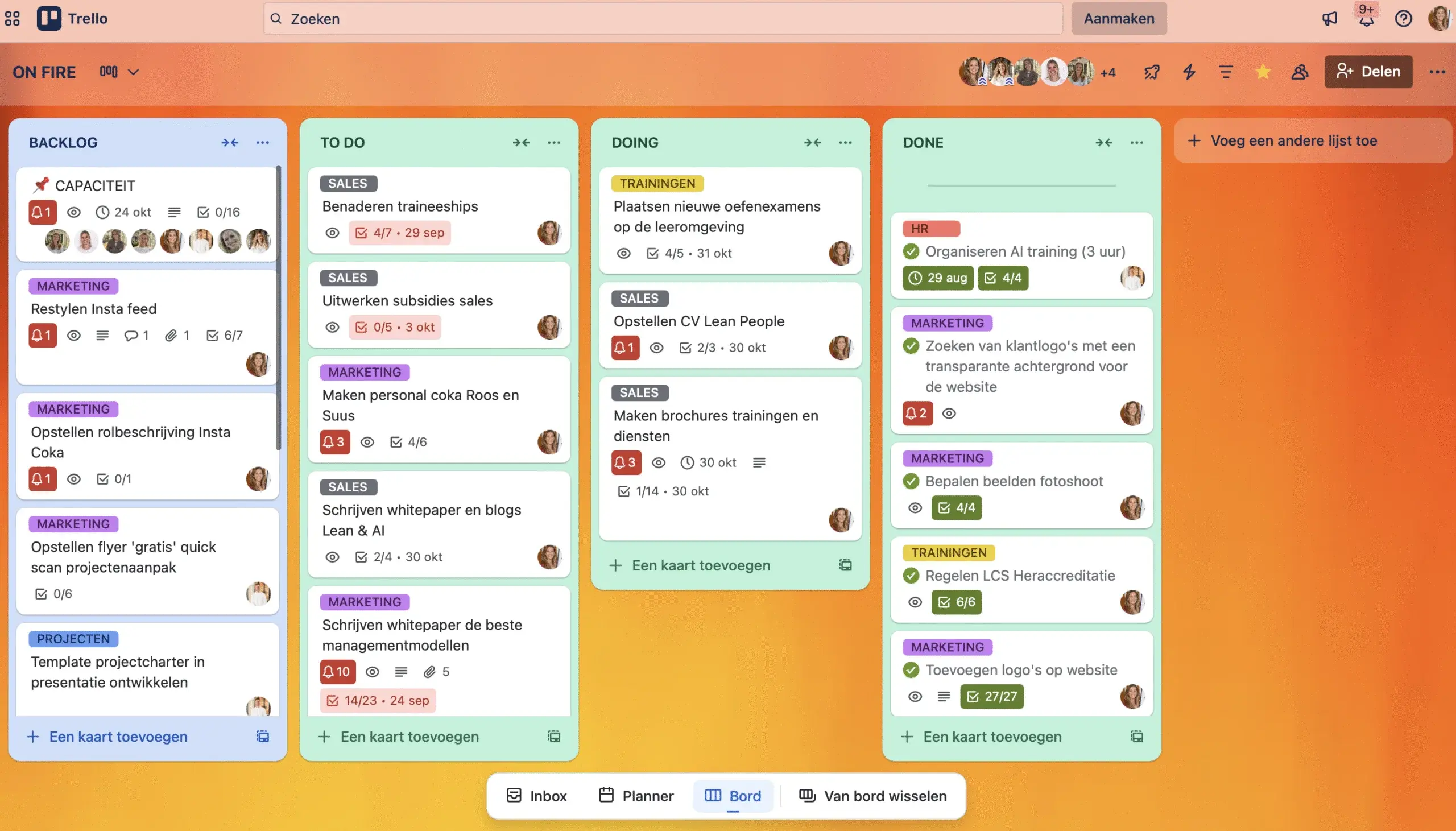1456x831 pixels.
Task: Add a card to the DONE list
Action: pos(982,736)
